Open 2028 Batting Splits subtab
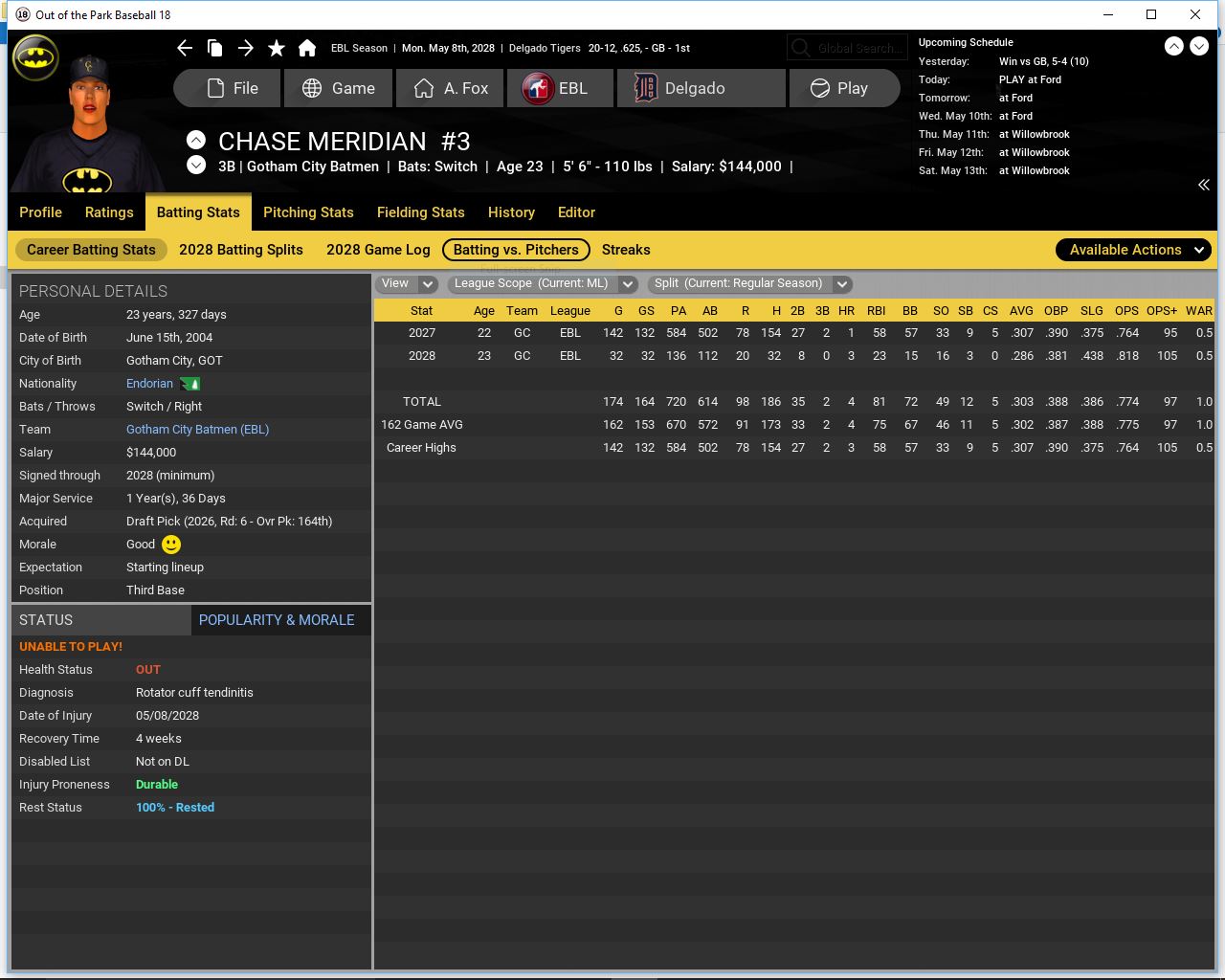Screen dimensions: 1225x980 [x=241, y=250]
